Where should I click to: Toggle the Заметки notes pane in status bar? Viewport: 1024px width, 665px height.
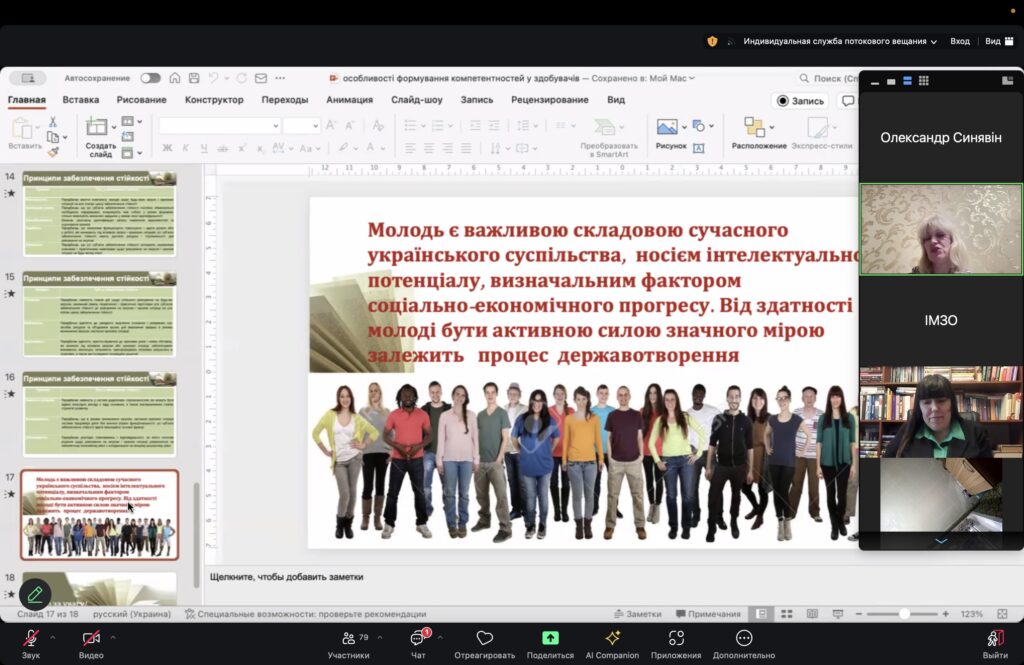(637, 614)
